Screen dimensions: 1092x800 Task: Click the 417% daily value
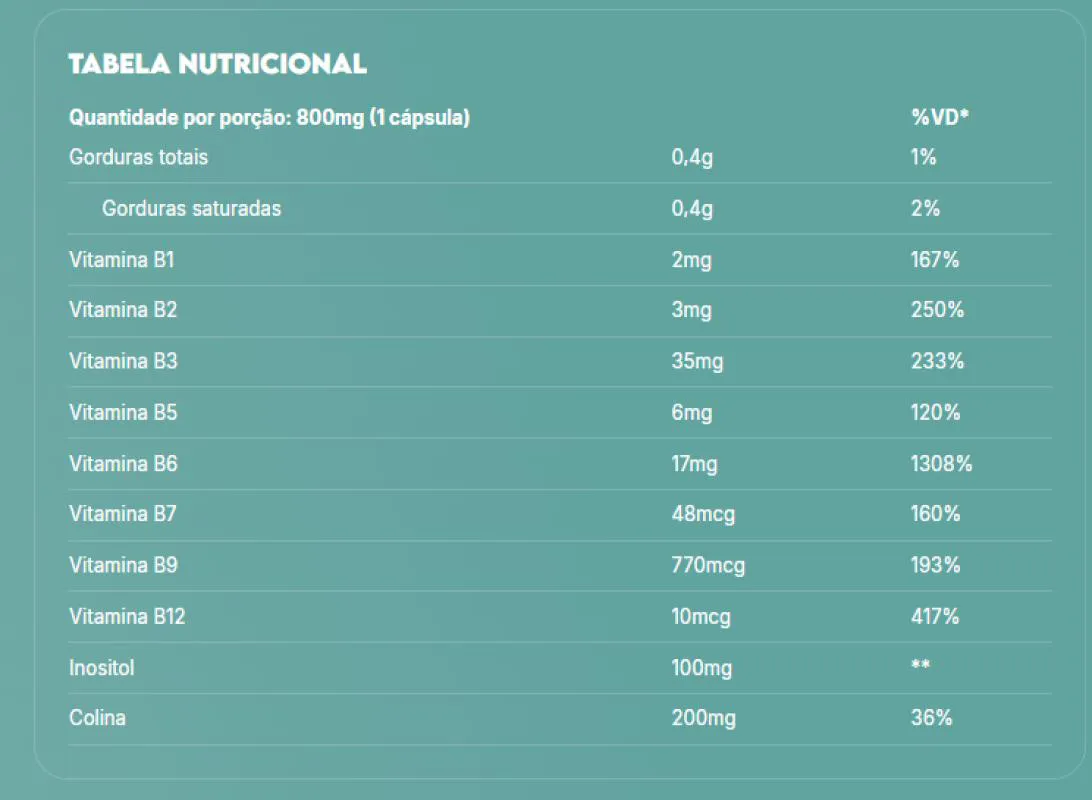coord(935,616)
